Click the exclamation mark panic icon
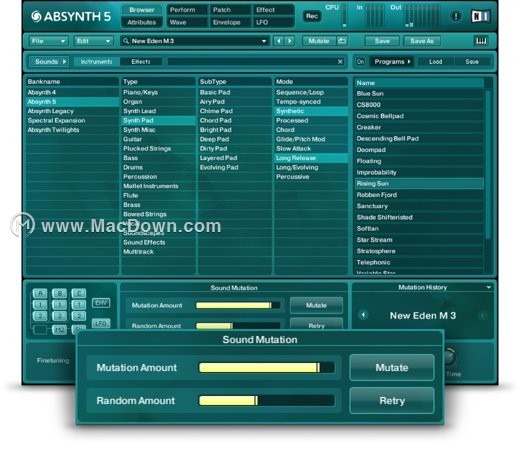The height and width of the screenshot is (450, 520). 456,16
